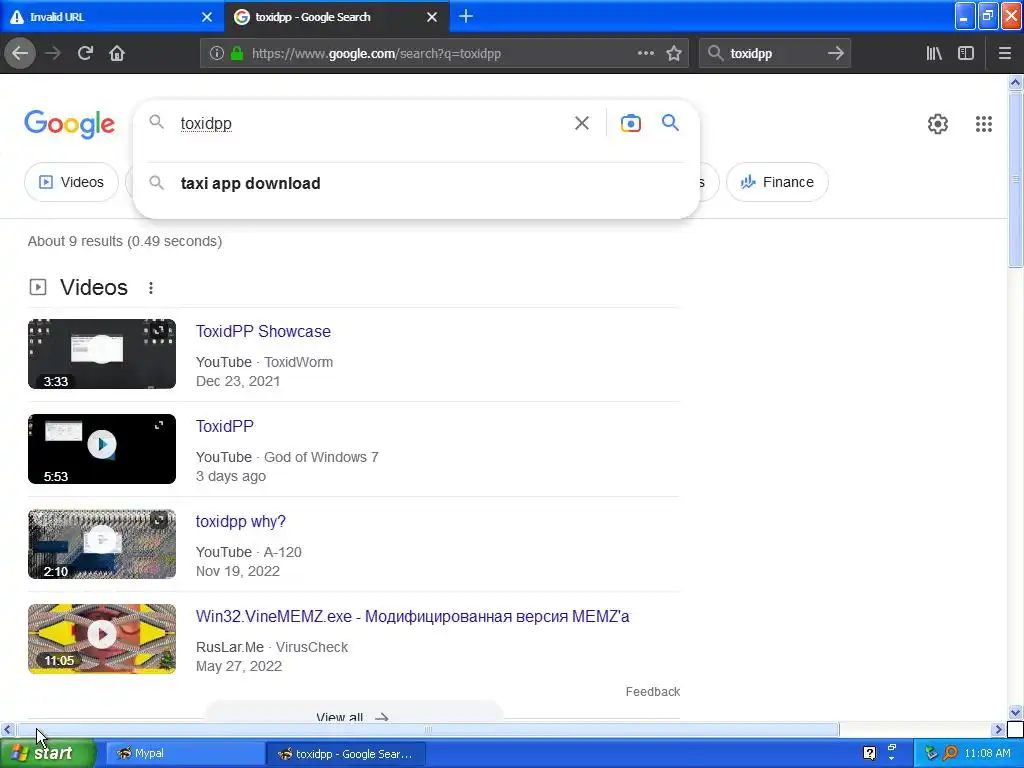Screen dimensions: 1024x768
Task: Open the Windows Start menu
Action: tap(47, 753)
